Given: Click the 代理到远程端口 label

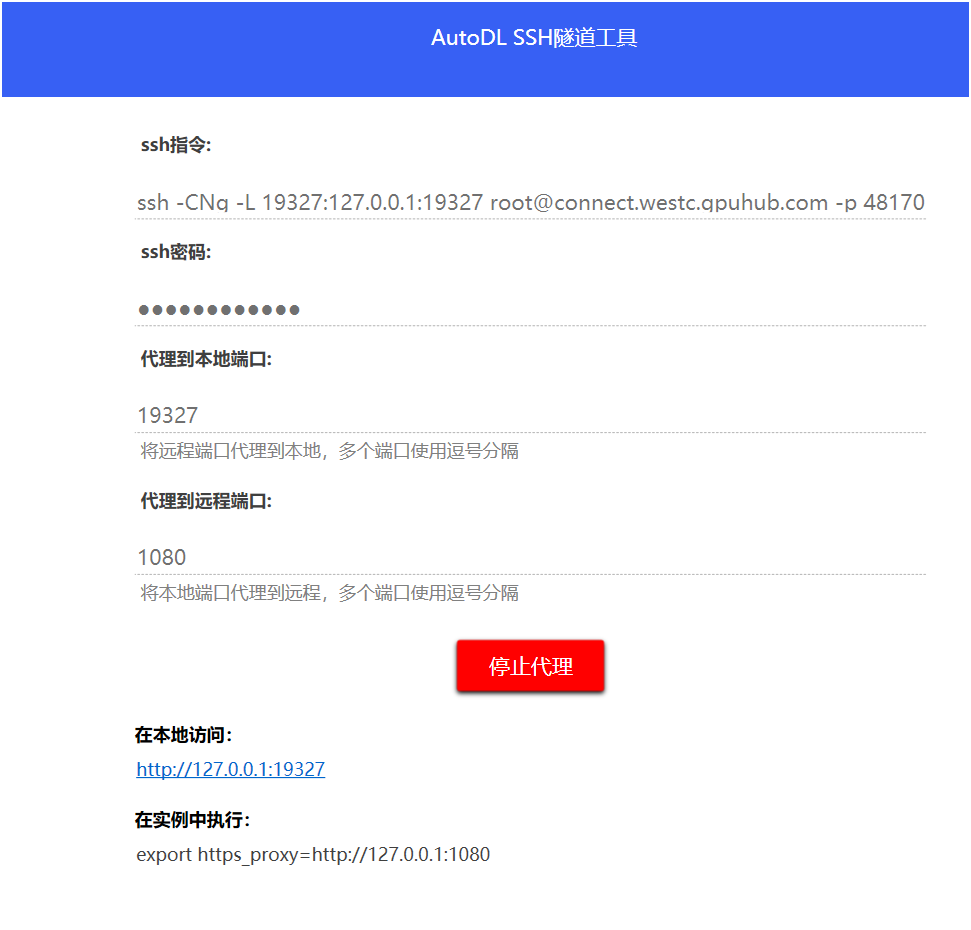Looking at the screenshot, I should coord(206,501).
